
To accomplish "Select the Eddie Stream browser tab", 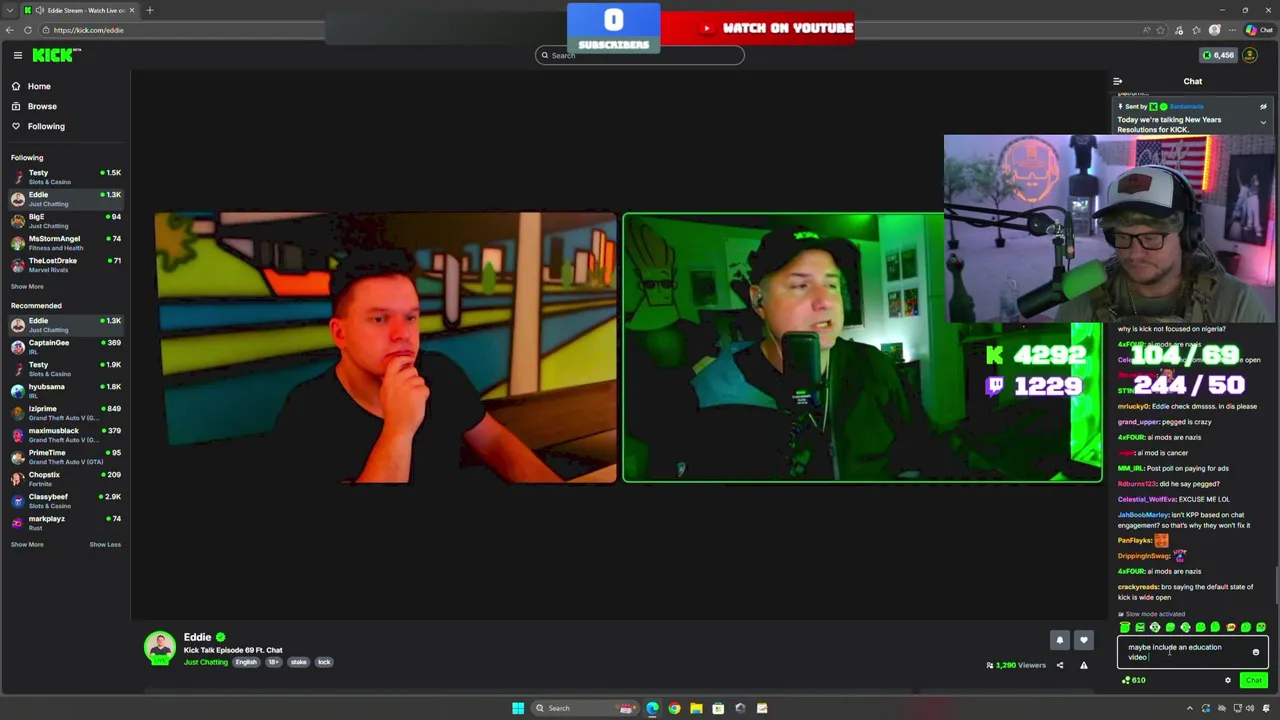I will (x=80, y=10).
